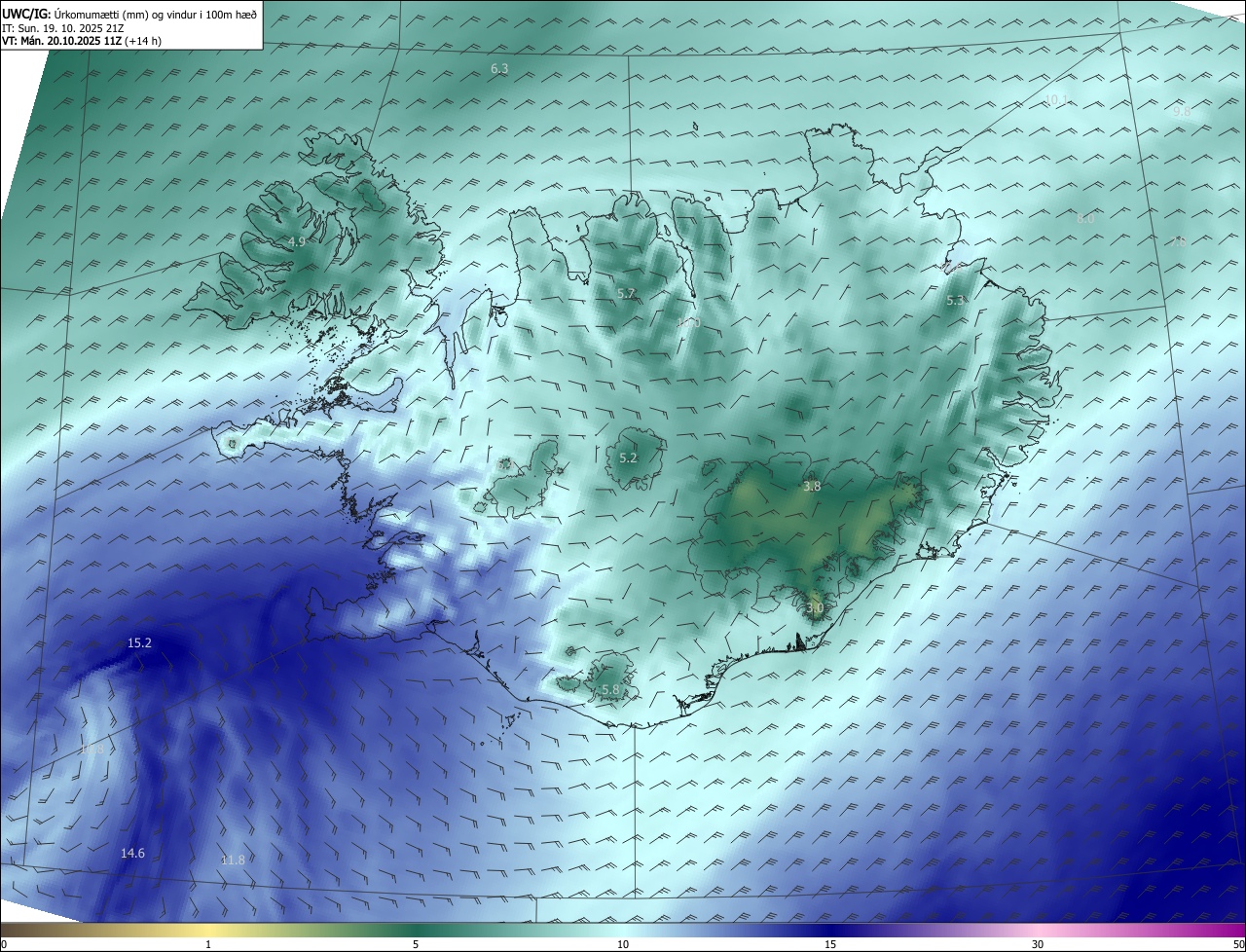1246x952 pixels.
Task: Click the initial time 'IT: Sun. 19. 10. 2025 21Z'
Action: [x=62, y=28]
